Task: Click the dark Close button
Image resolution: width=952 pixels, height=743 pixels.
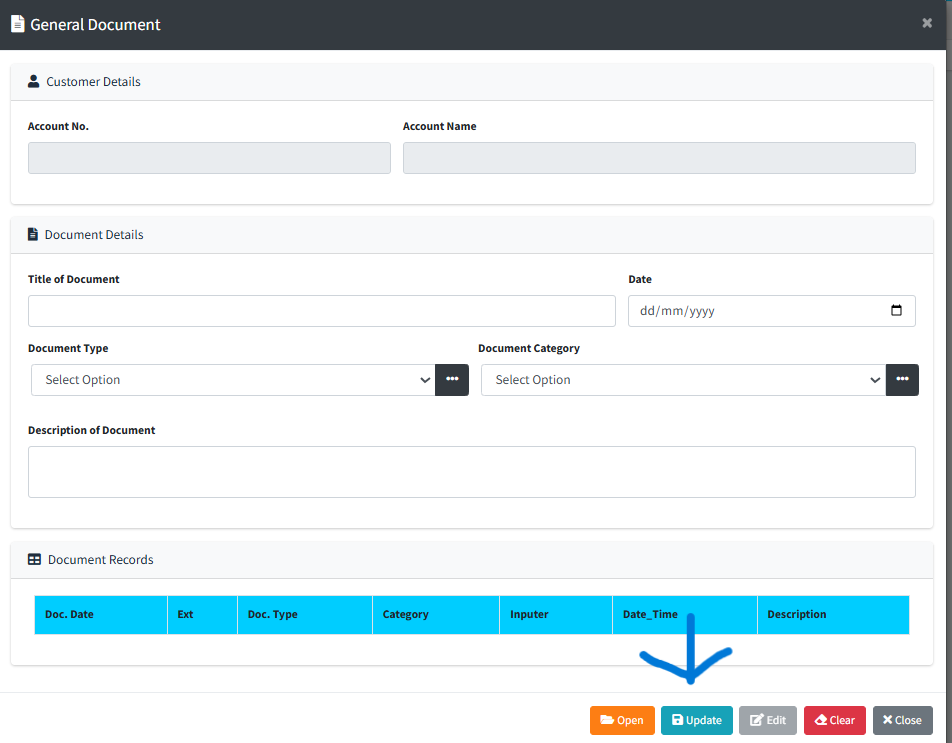Action: [902, 720]
